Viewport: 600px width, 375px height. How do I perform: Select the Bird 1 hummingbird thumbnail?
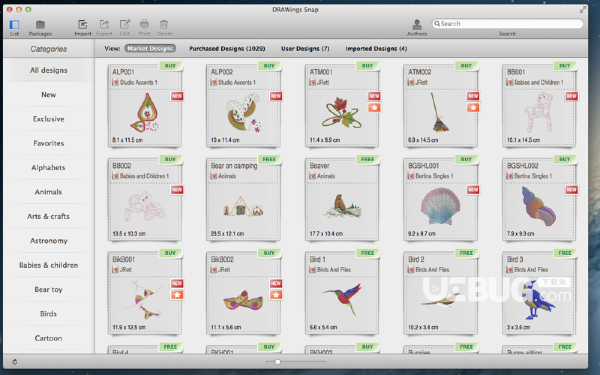pos(342,299)
